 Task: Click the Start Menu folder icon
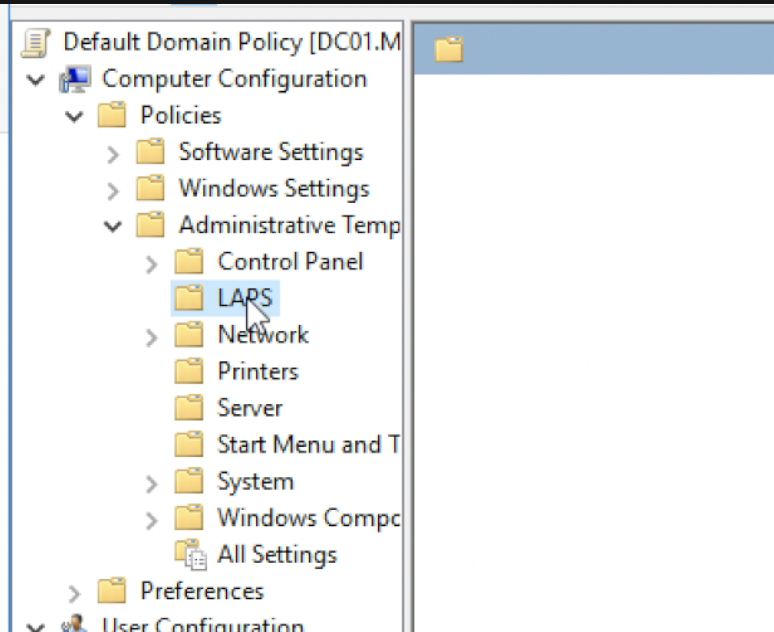tap(188, 444)
